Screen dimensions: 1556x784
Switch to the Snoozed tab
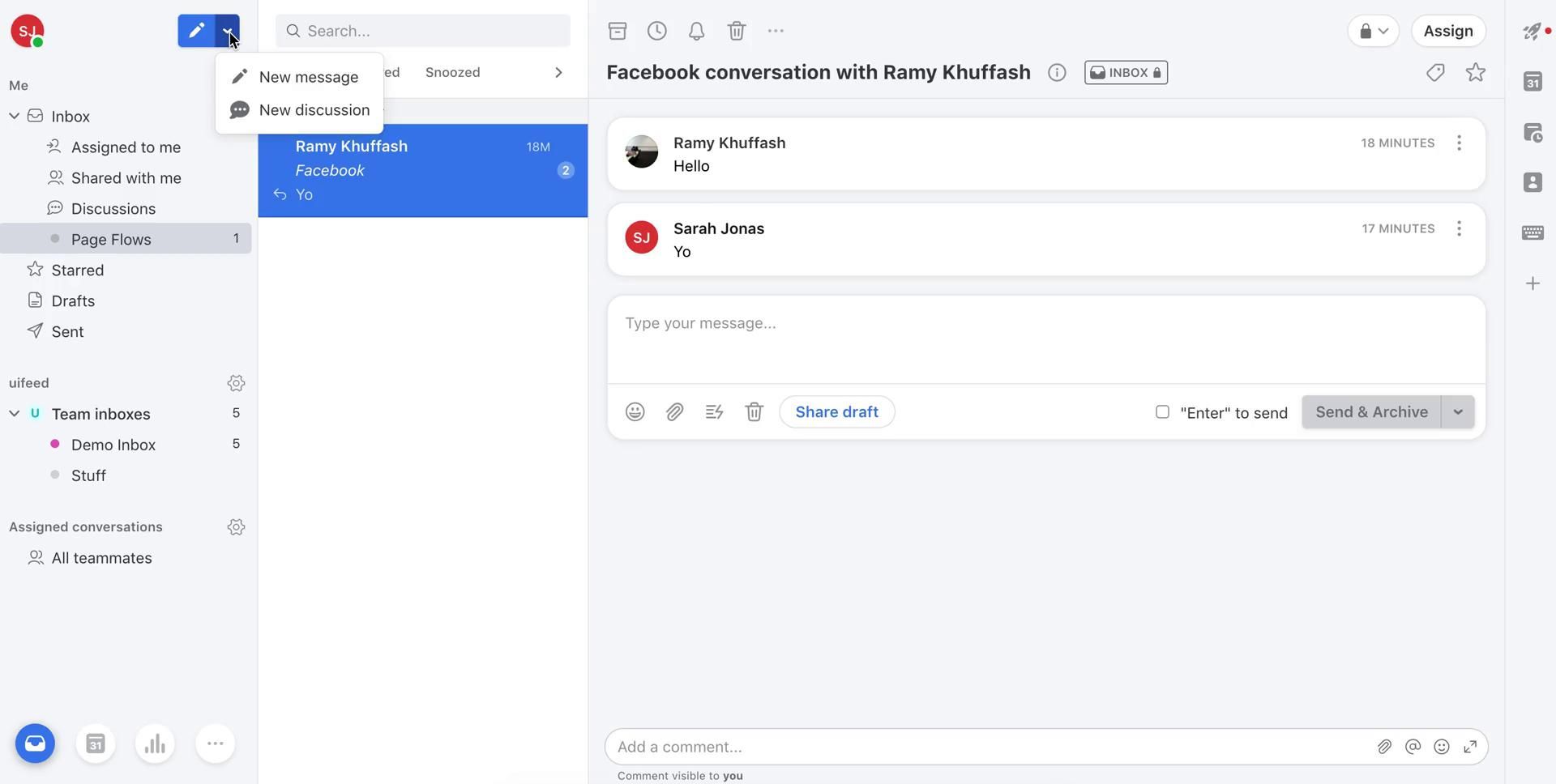pos(452,73)
